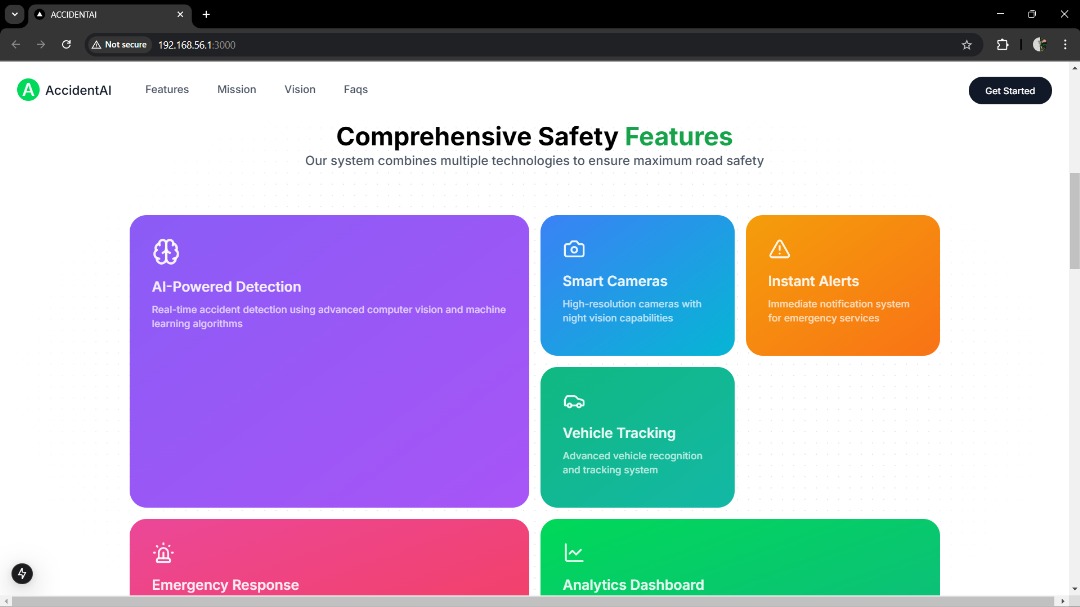The height and width of the screenshot is (607, 1080).
Task: Click the Not secure site info chip
Action: point(119,45)
